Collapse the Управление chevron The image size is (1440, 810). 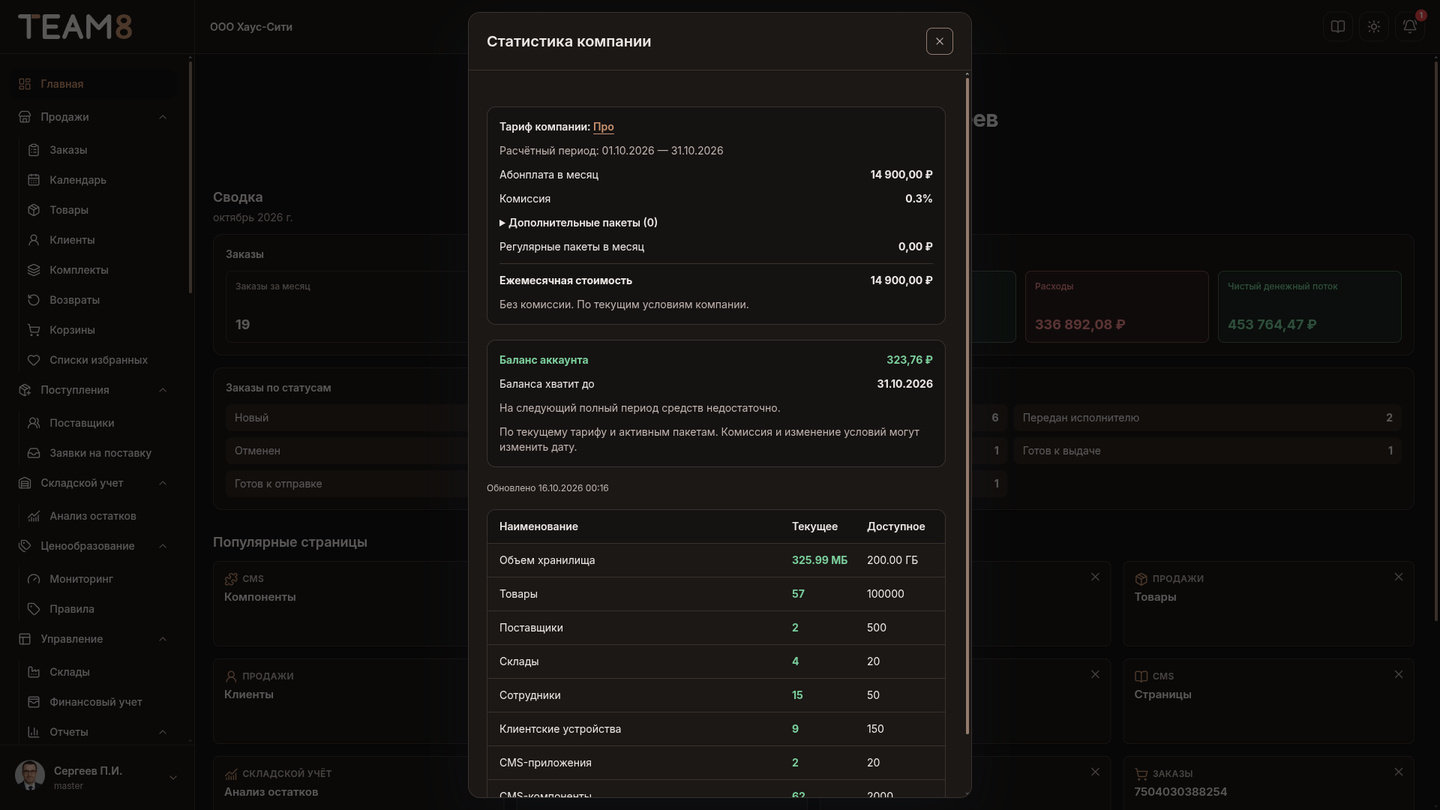point(163,639)
